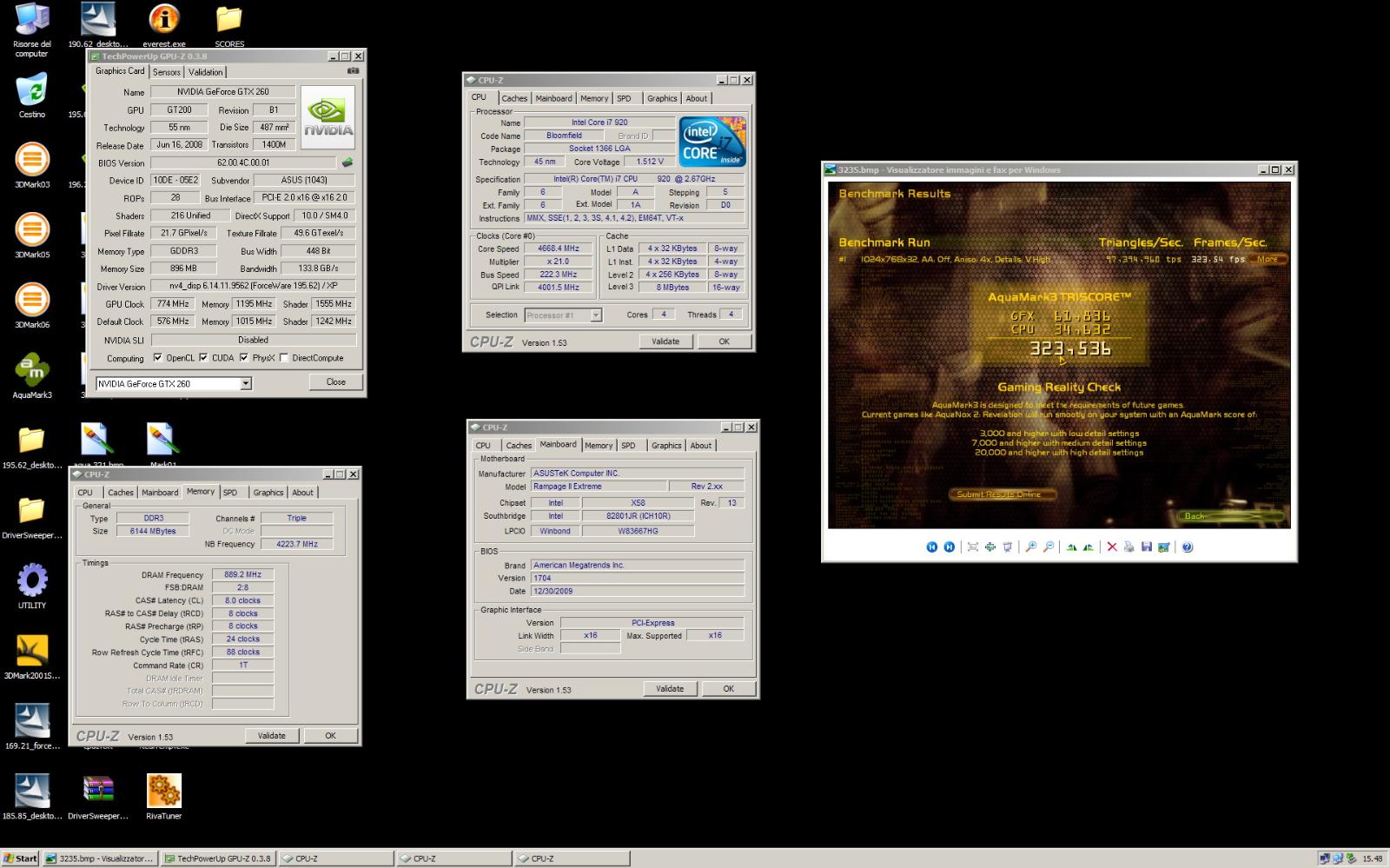The height and width of the screenshot is (868, 1390).
Task: Open Graphics tab in CPU-Z memory window
Action: coord(268,493)
